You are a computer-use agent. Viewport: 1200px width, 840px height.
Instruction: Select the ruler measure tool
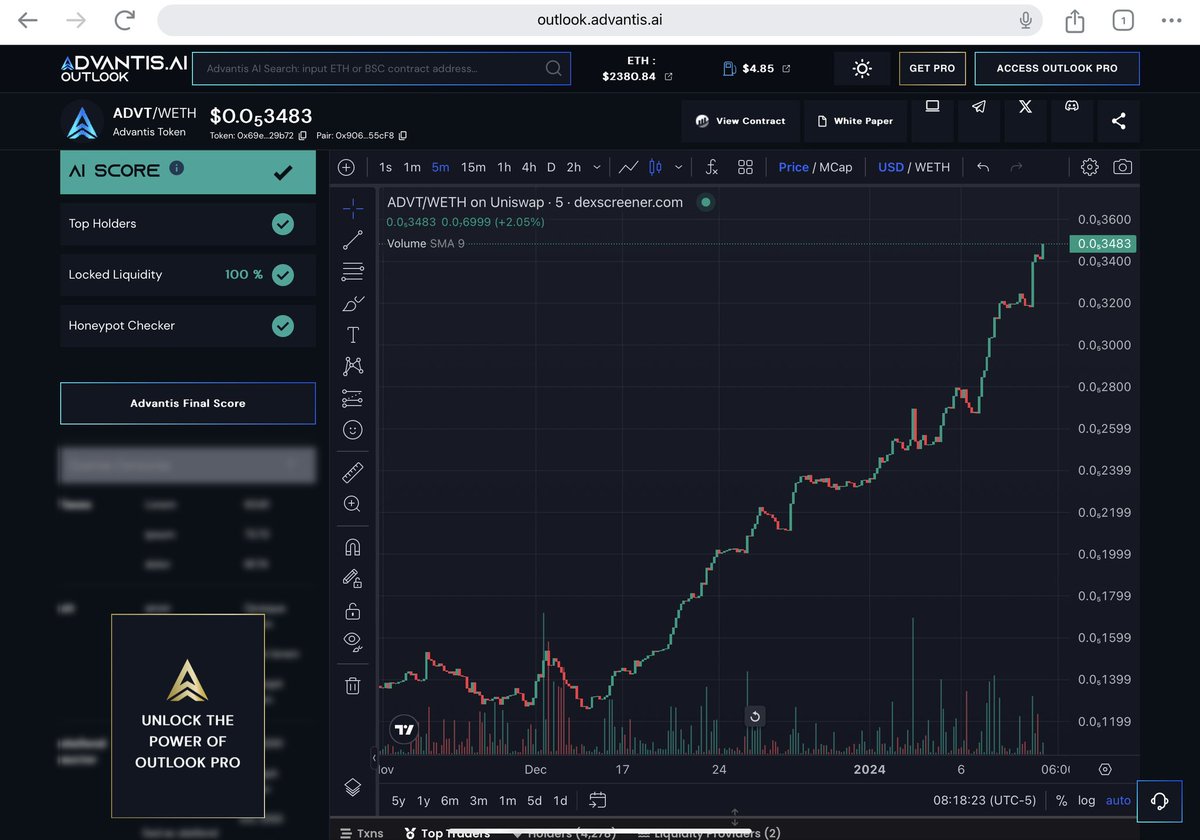(x=352, y=472)
